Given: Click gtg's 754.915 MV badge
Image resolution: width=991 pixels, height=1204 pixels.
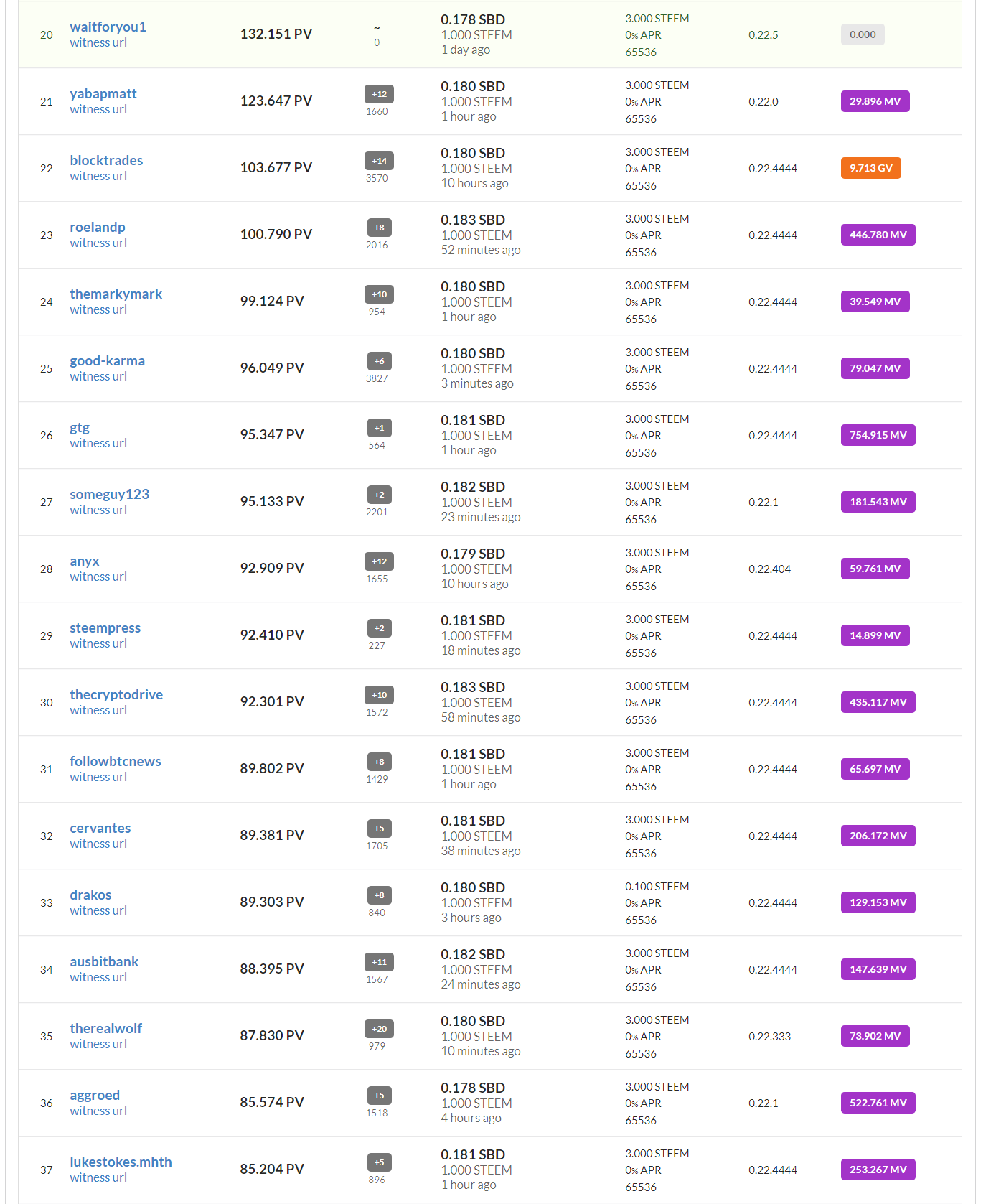Looking at the screenshot, I should (878, 435).
